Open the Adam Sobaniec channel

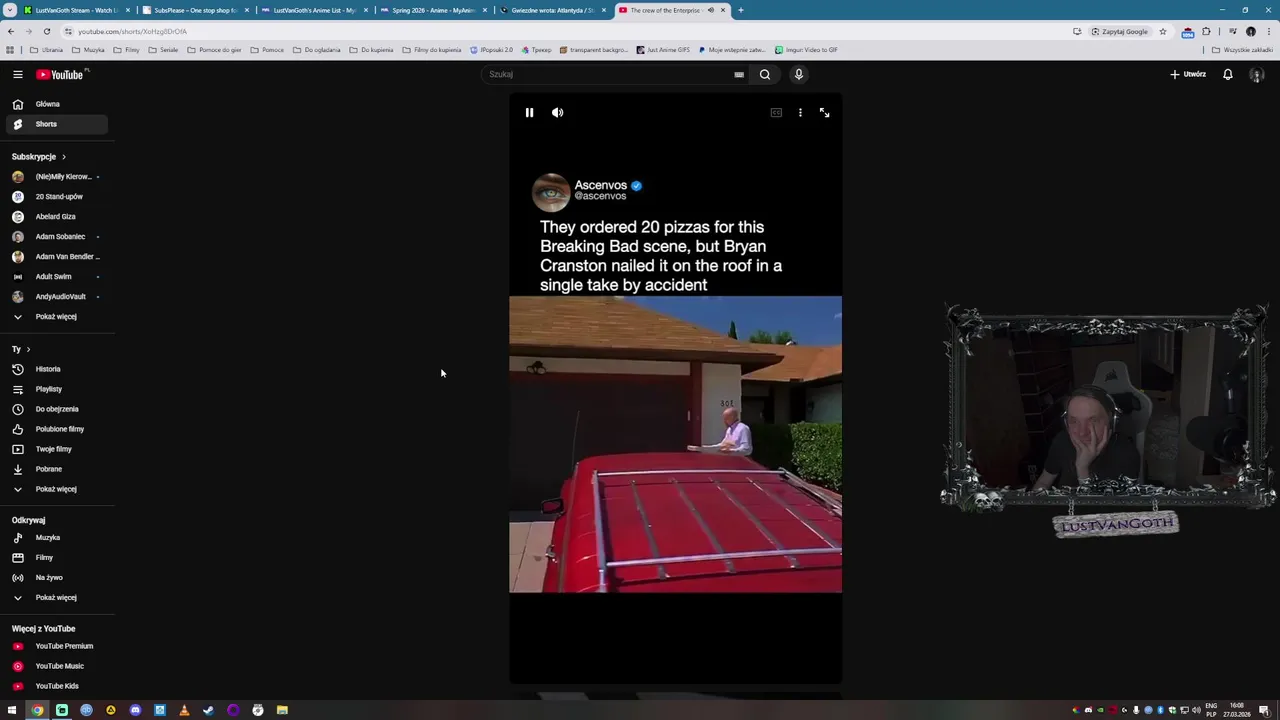55,237
